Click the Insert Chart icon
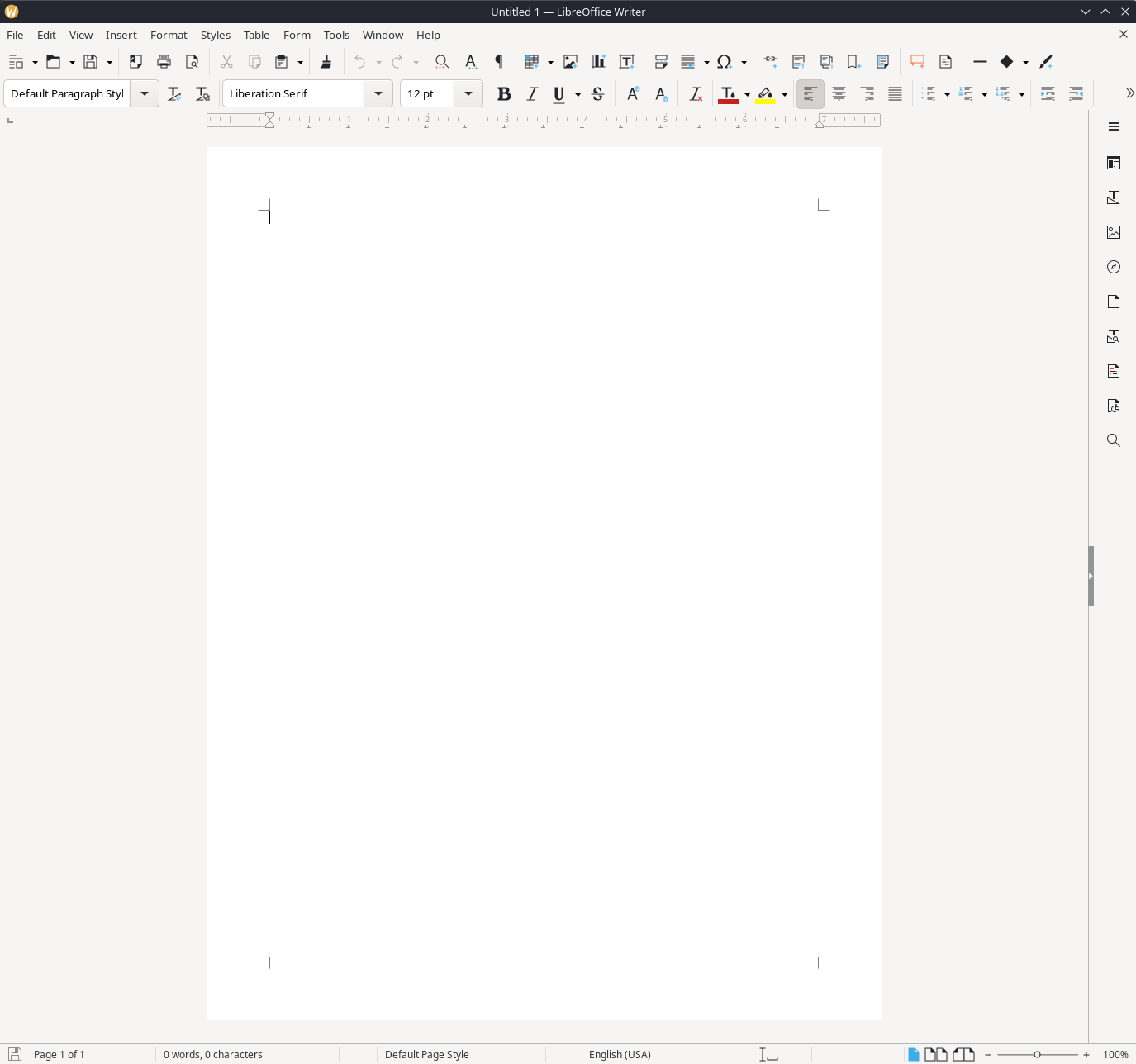 pyautogui.click(x=598, y=62)
